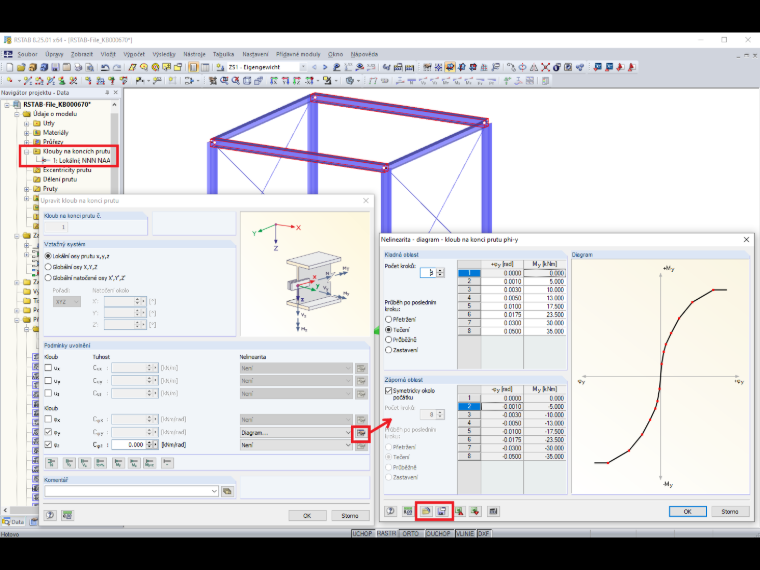Expand the Pruty tree node
This screenshot has width=760, height=570.
pos(27,189)
